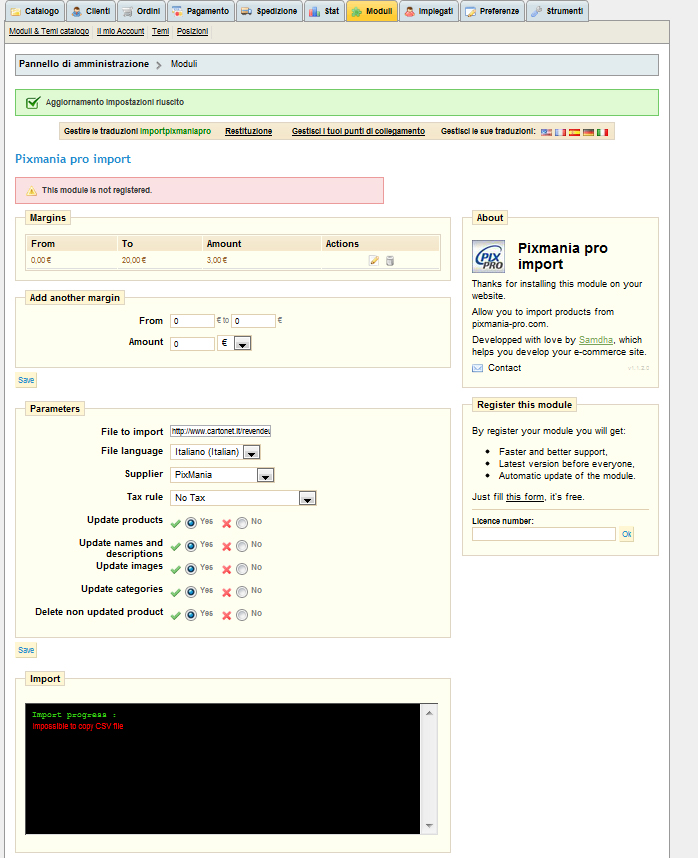The height and width of the screenshot is (858, 698).
Task: Click green checkmark beside Update images Yes
Action: coord(176,569)
